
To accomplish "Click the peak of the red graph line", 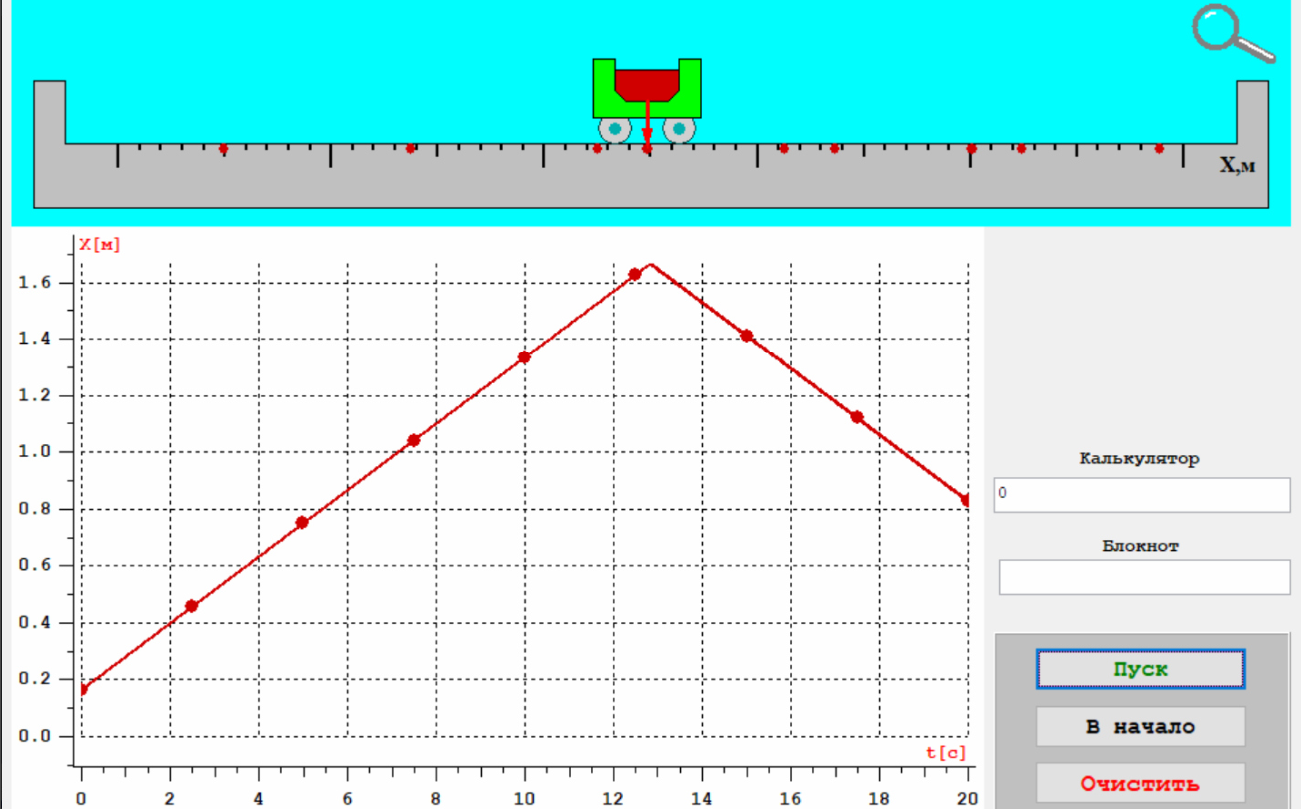I will coord(650,264).
